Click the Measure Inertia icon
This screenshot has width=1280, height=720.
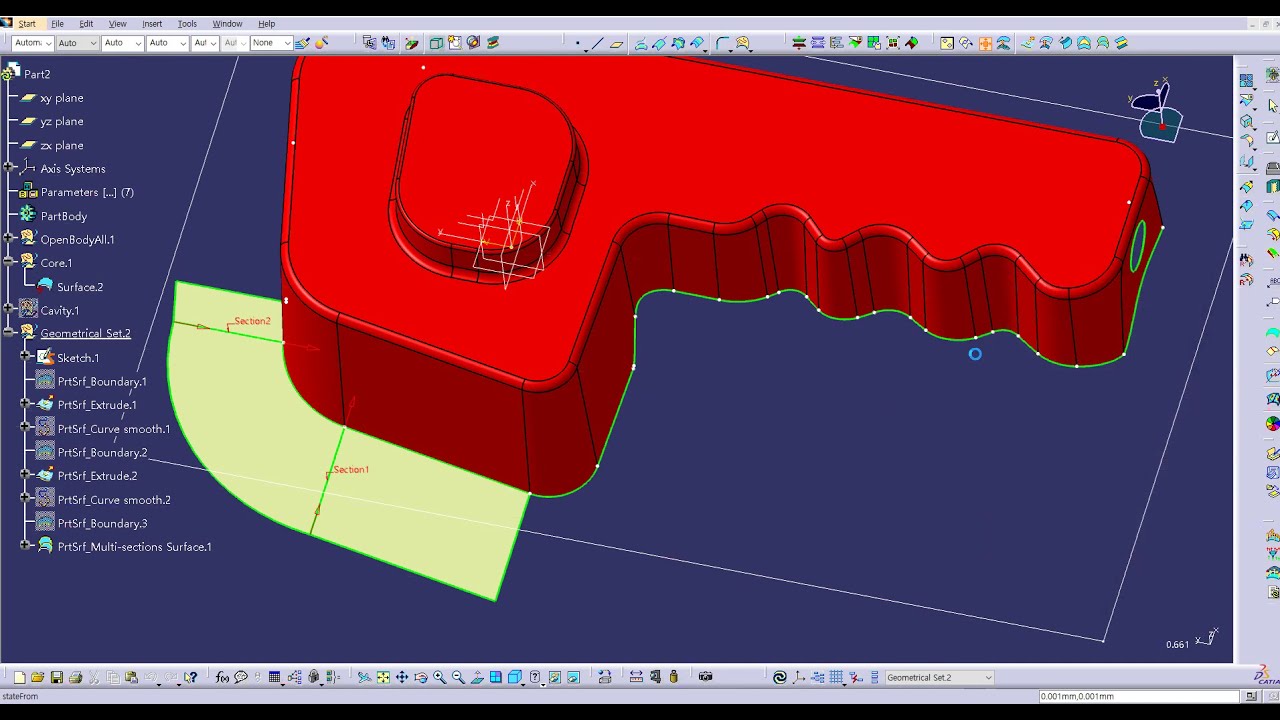674,677
